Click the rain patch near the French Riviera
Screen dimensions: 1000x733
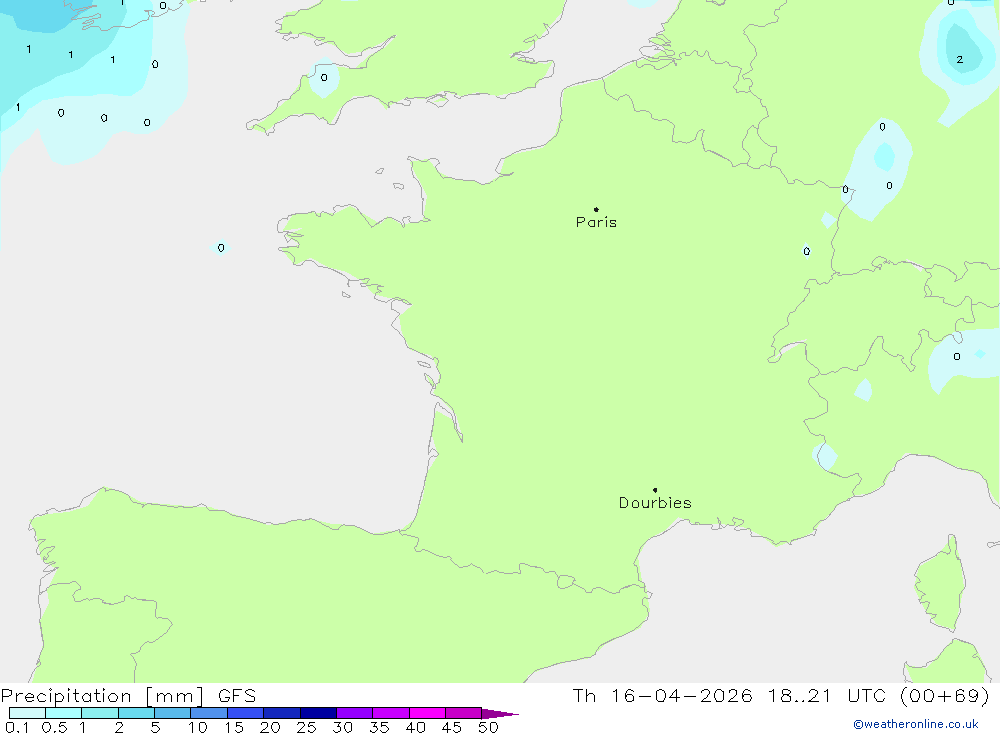tap(826, 457)
